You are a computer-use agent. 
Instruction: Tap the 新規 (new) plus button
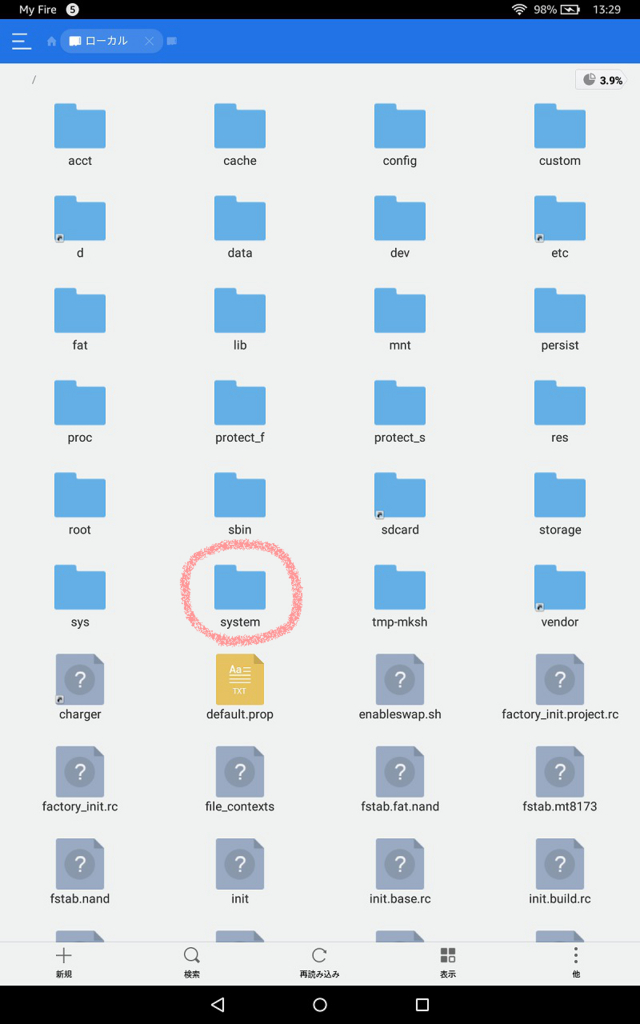pos(63,963)
